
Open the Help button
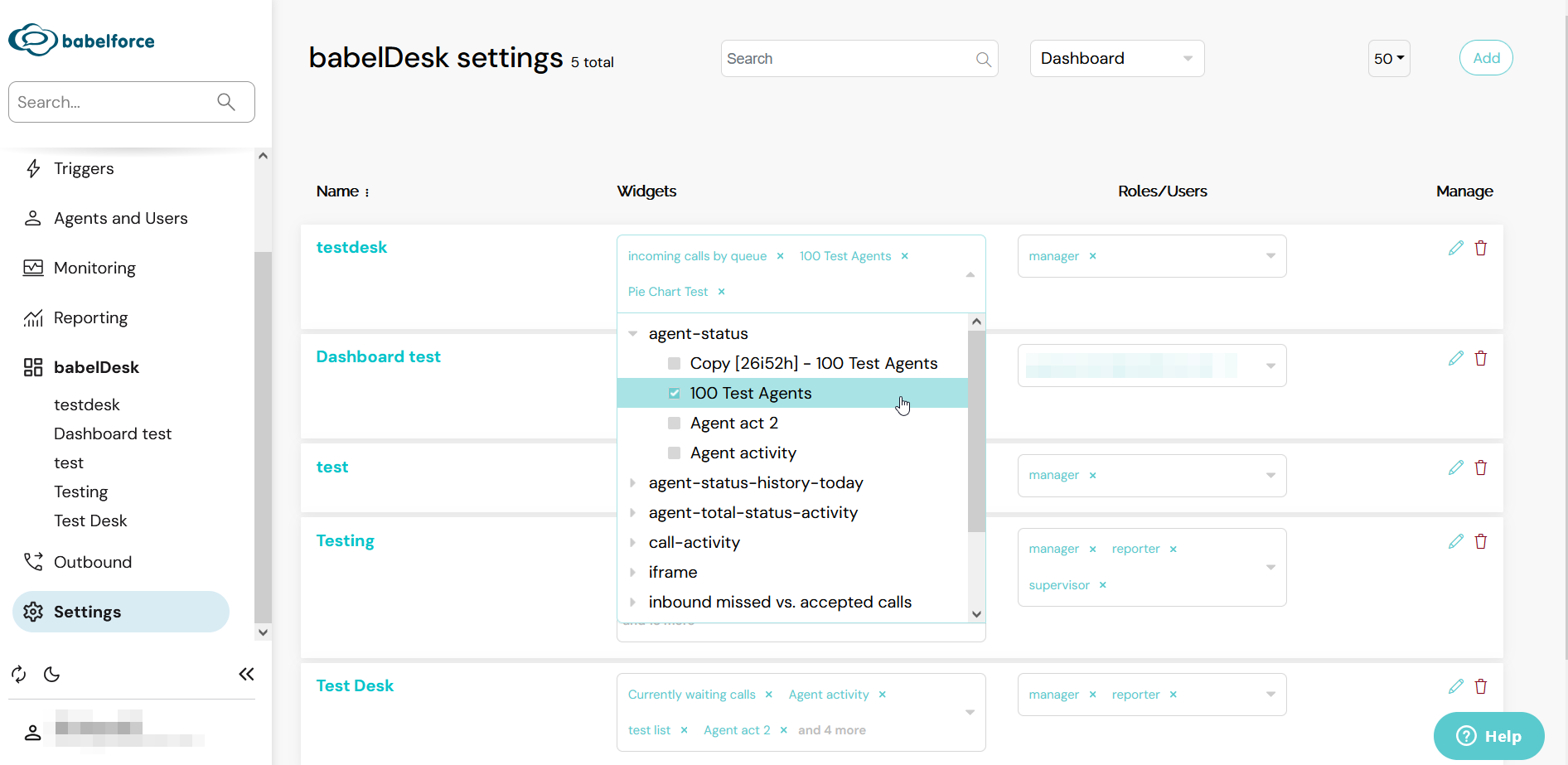[1489, 736]
